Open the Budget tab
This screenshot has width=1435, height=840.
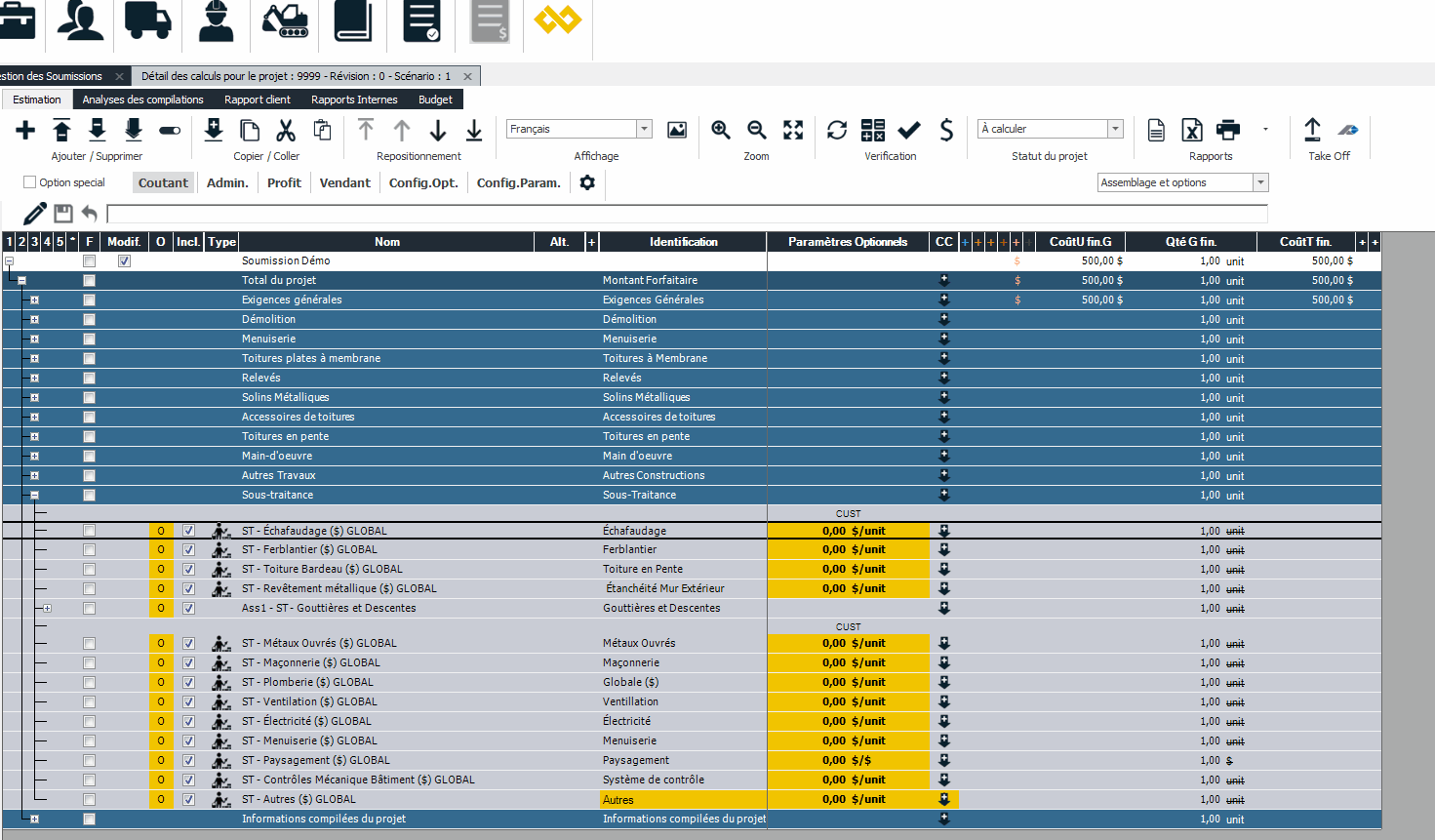click(435, 100)
